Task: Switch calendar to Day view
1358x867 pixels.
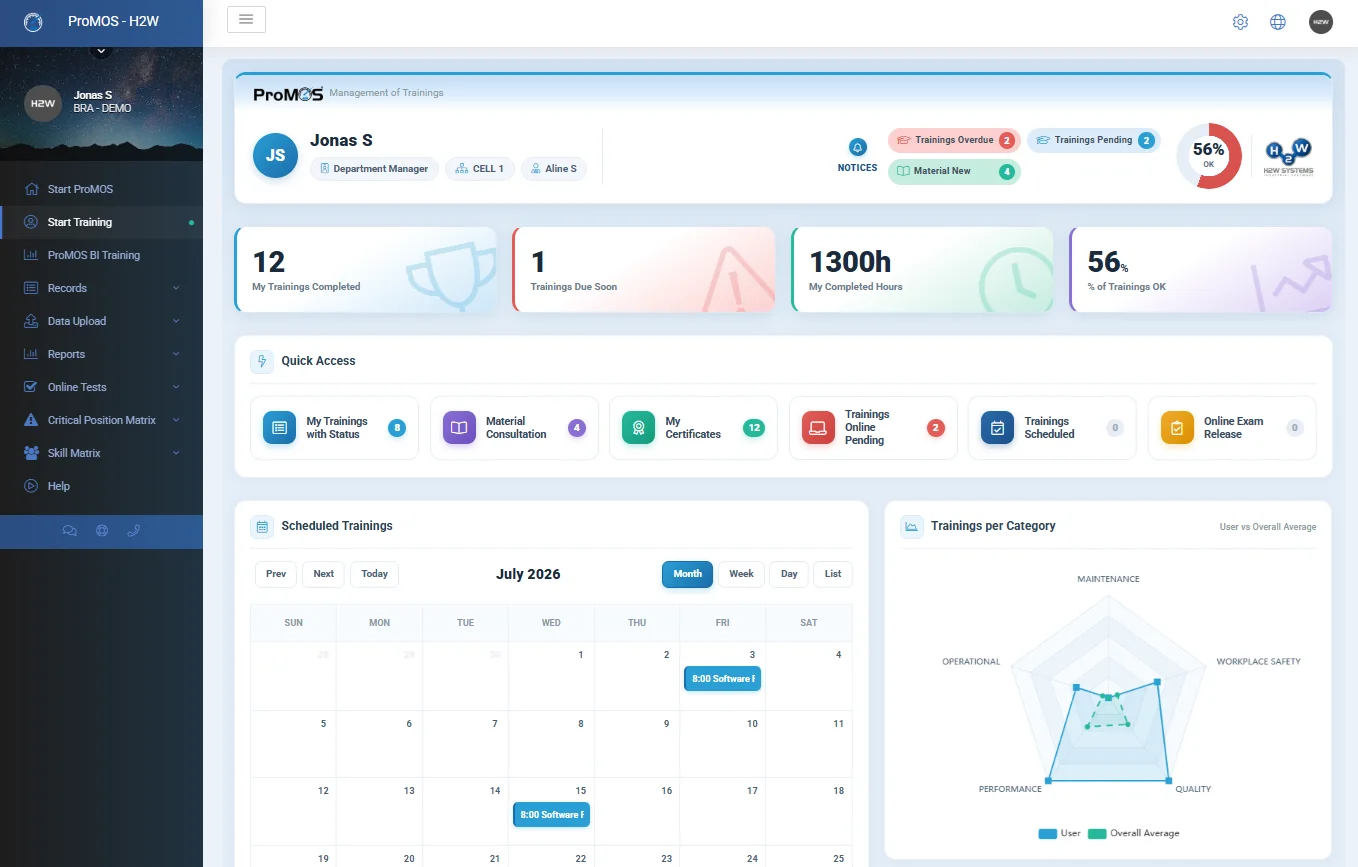Action: pyautogui.click(x=789, y=574)
